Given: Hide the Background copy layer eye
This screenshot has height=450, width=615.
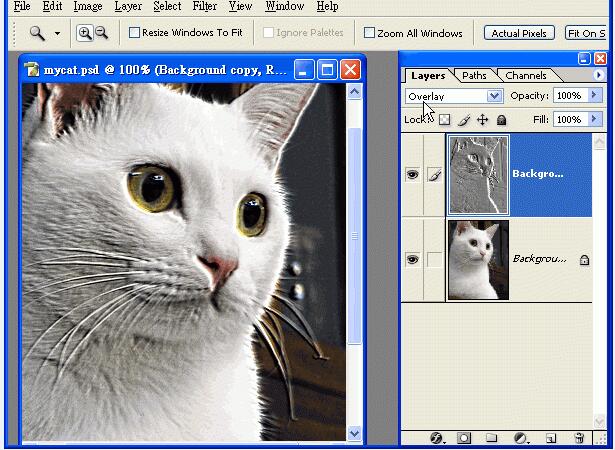Looking at the screenshot, I should coord(412,175).
